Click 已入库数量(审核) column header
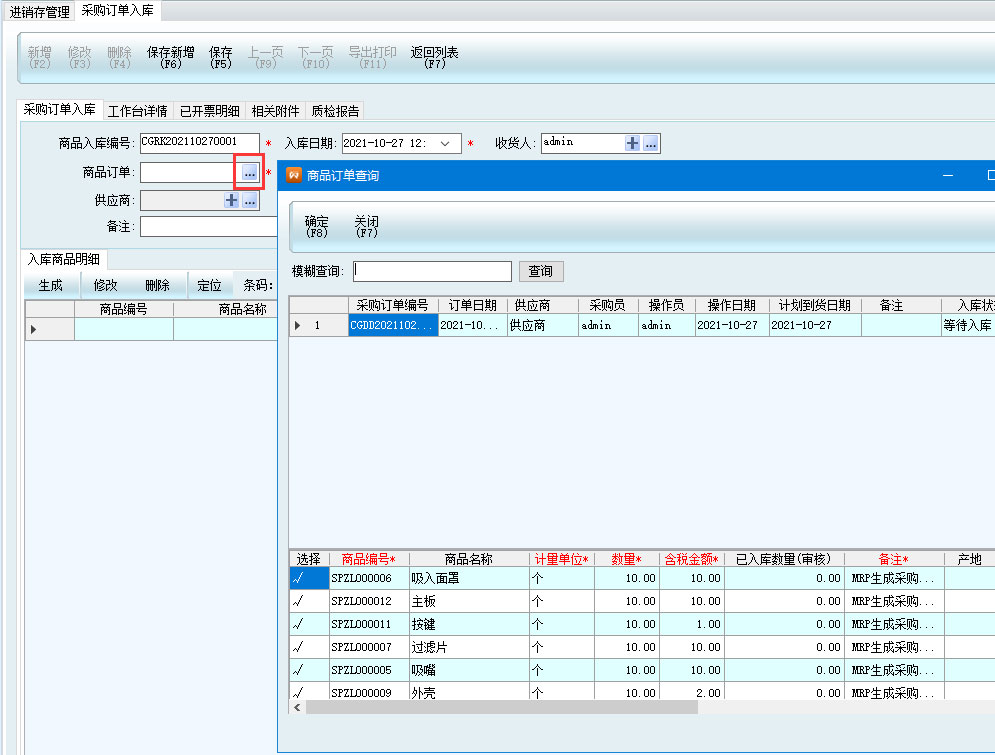This screenshot has height=755, width=995. tap(784, 559)
